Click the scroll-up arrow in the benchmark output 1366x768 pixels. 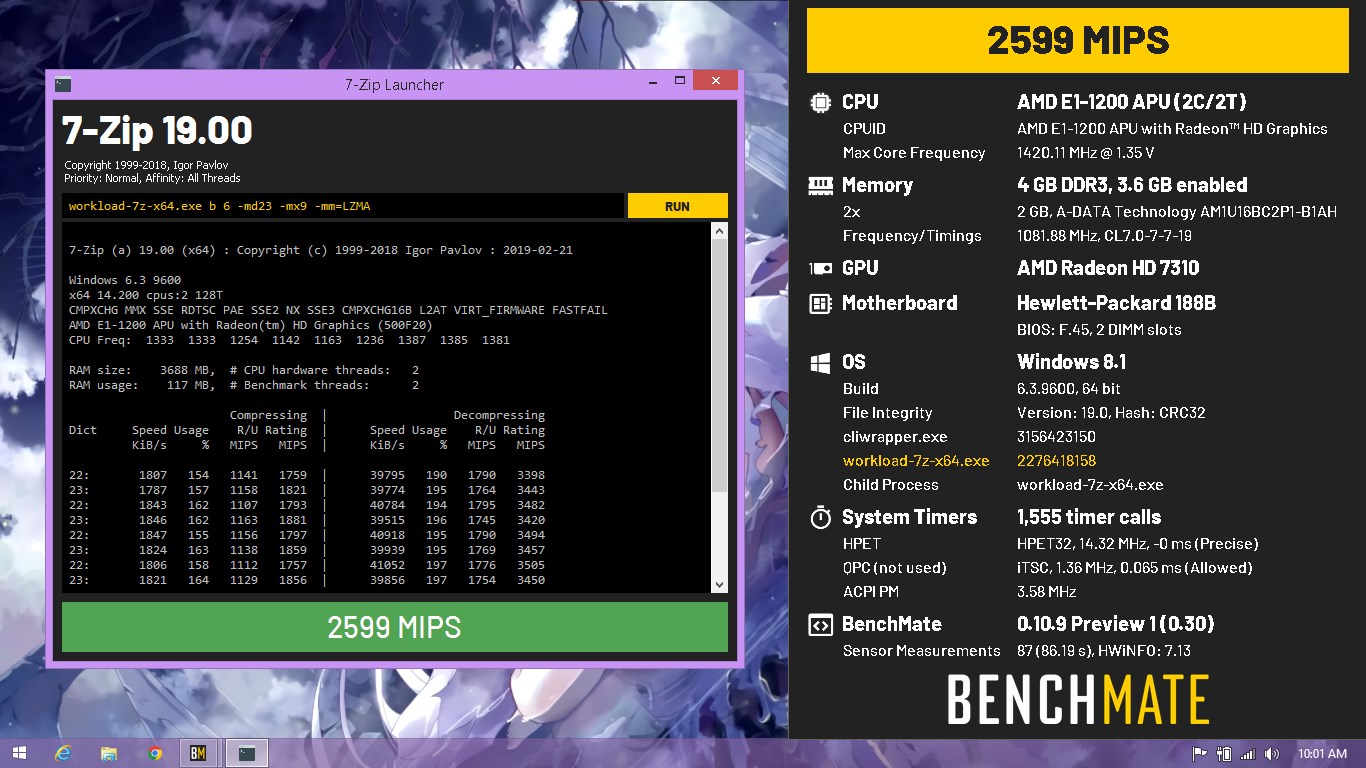719,231
